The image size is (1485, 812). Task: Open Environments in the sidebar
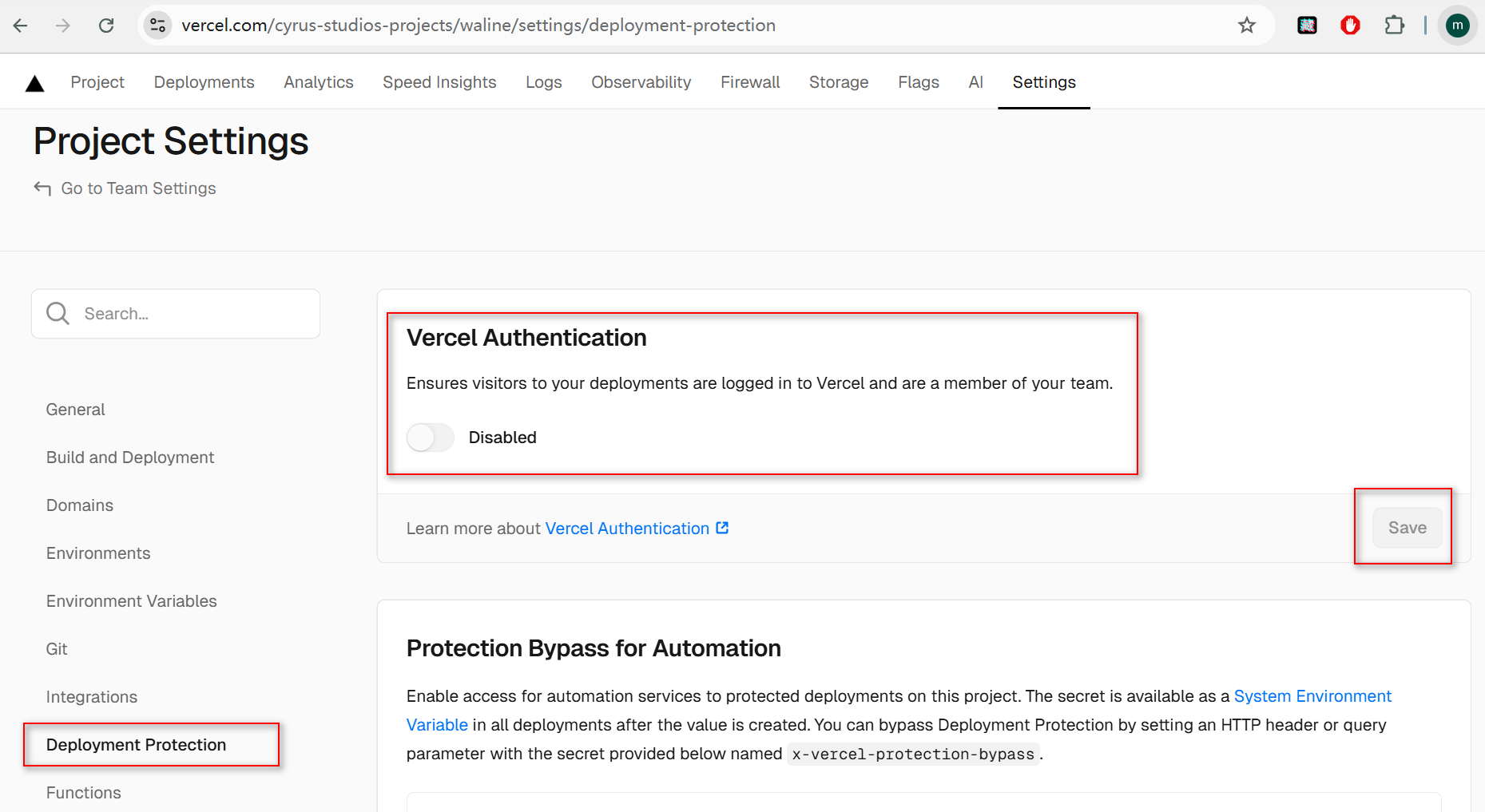point(98,553)
